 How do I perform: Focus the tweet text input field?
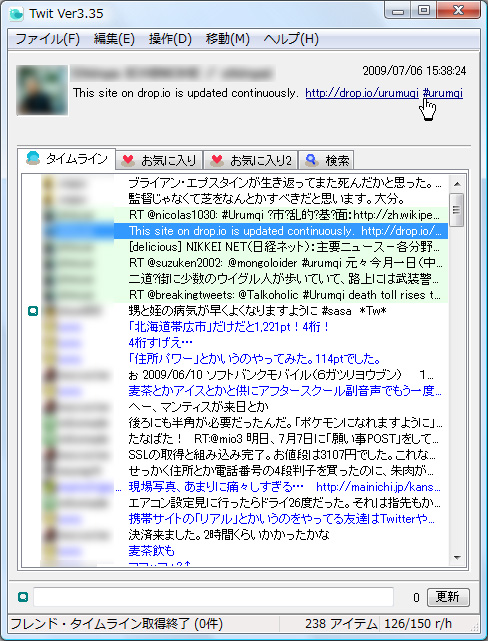click(x=213, y=597)
